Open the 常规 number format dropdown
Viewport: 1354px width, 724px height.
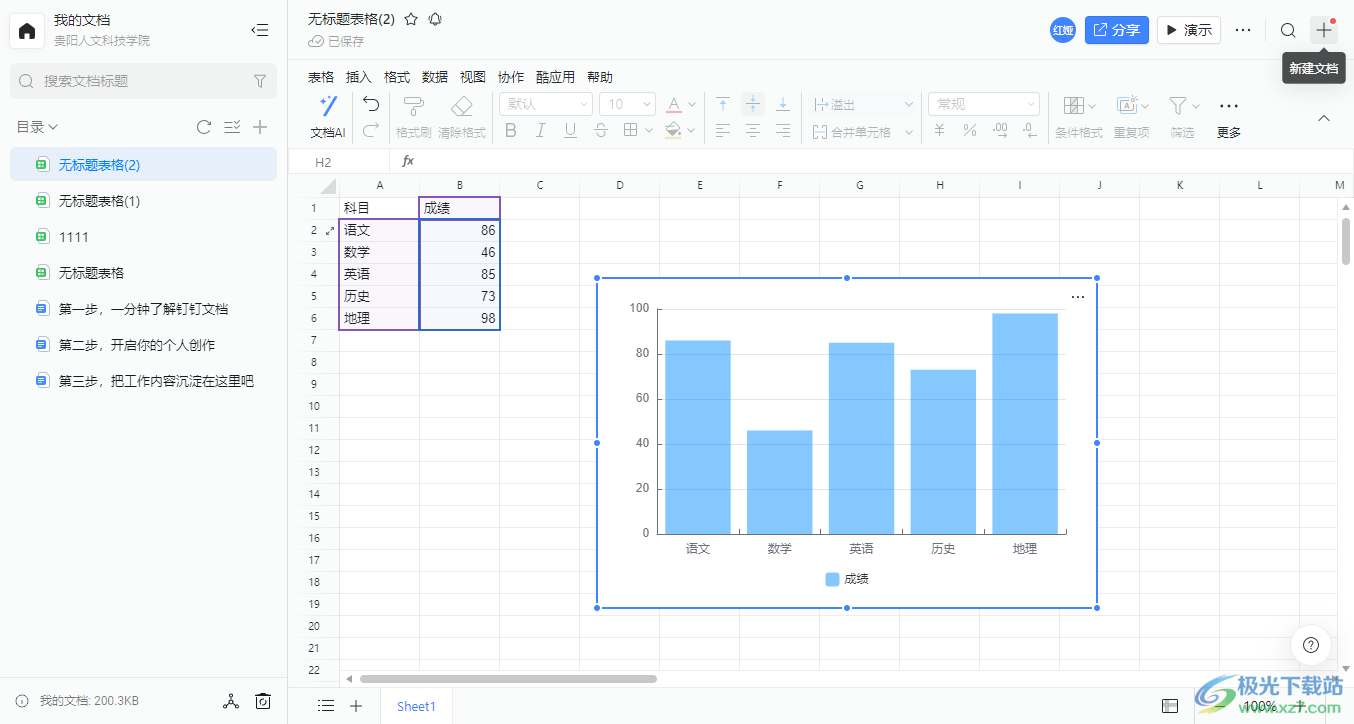pyautogui.click(x=984, y=104)
